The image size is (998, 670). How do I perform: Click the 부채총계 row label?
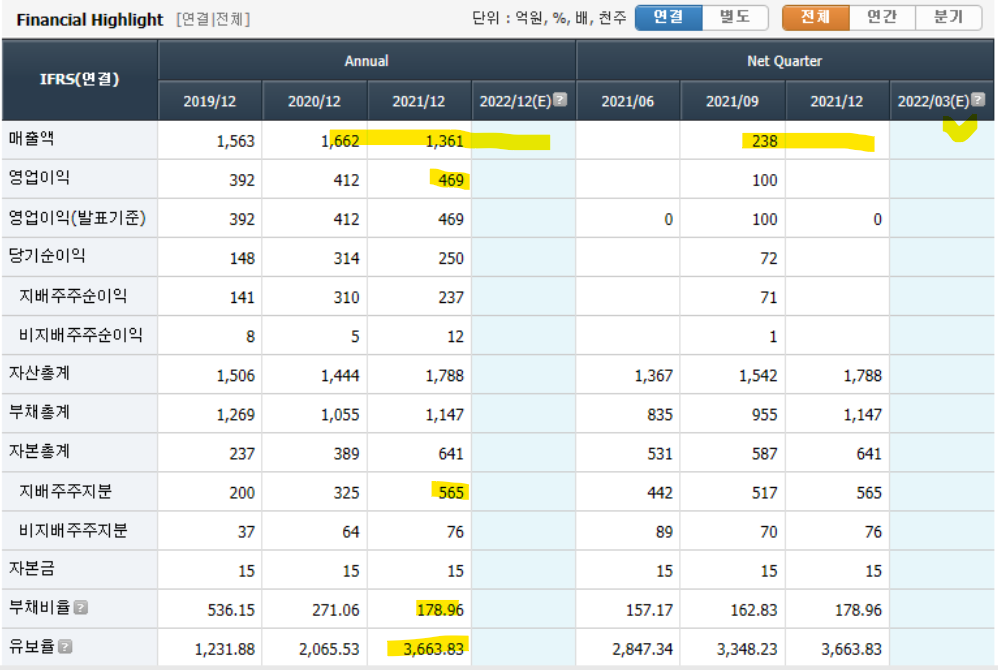39,412
